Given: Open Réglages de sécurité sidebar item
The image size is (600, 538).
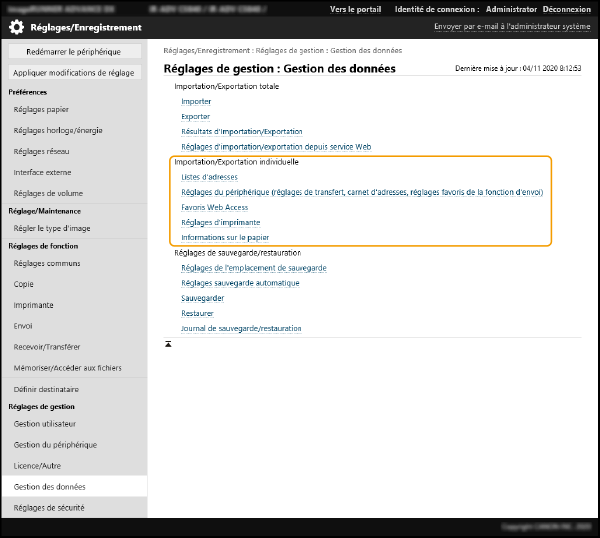Looking at the screenshot, I should click(x=49, y=508).
